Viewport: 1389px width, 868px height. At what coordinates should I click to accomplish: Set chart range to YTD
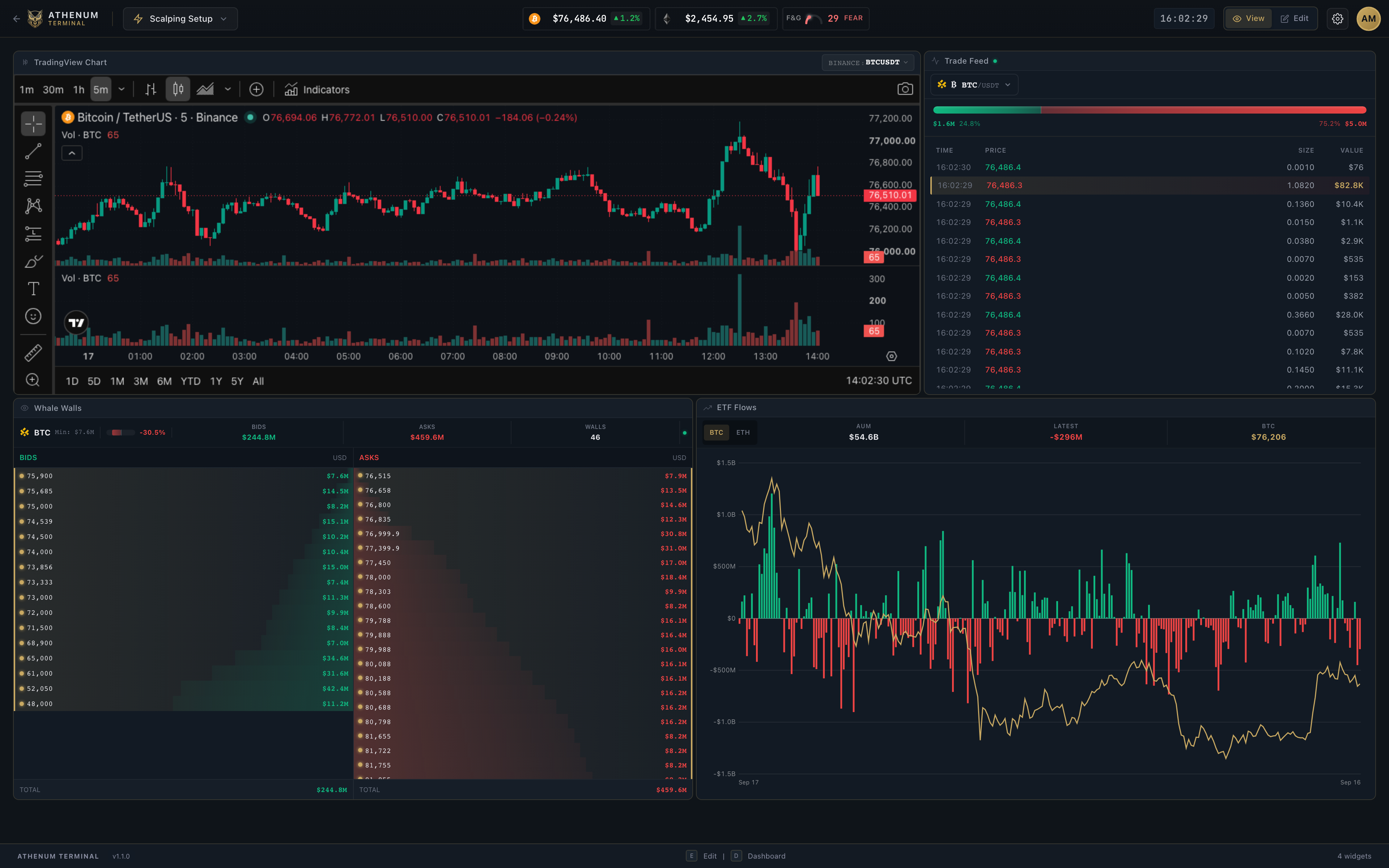(191, 381)
